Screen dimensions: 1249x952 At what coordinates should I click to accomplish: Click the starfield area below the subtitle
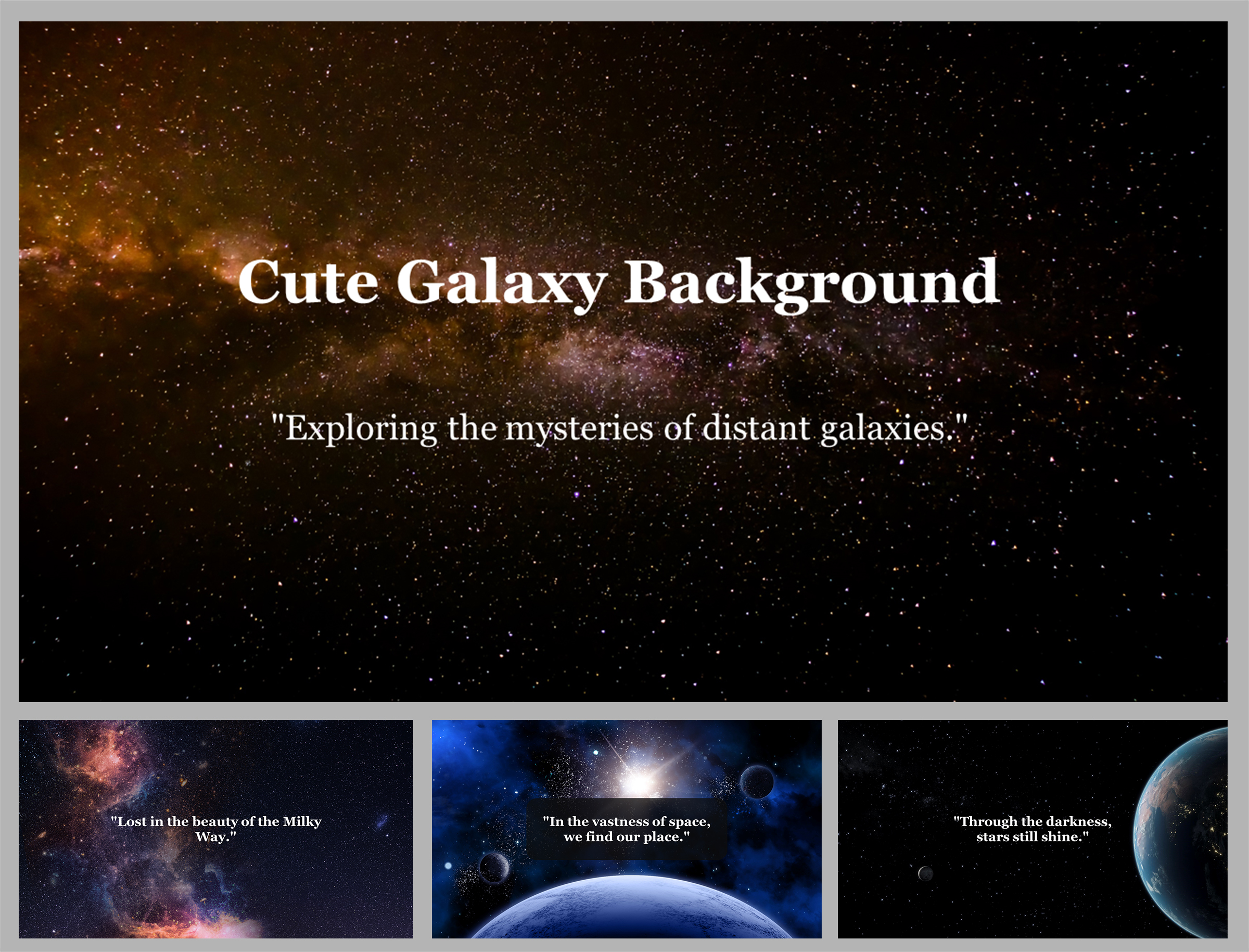[623, 567]
